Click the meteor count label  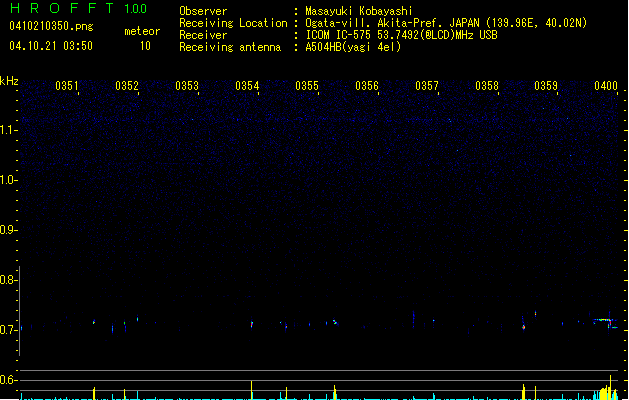142,31
